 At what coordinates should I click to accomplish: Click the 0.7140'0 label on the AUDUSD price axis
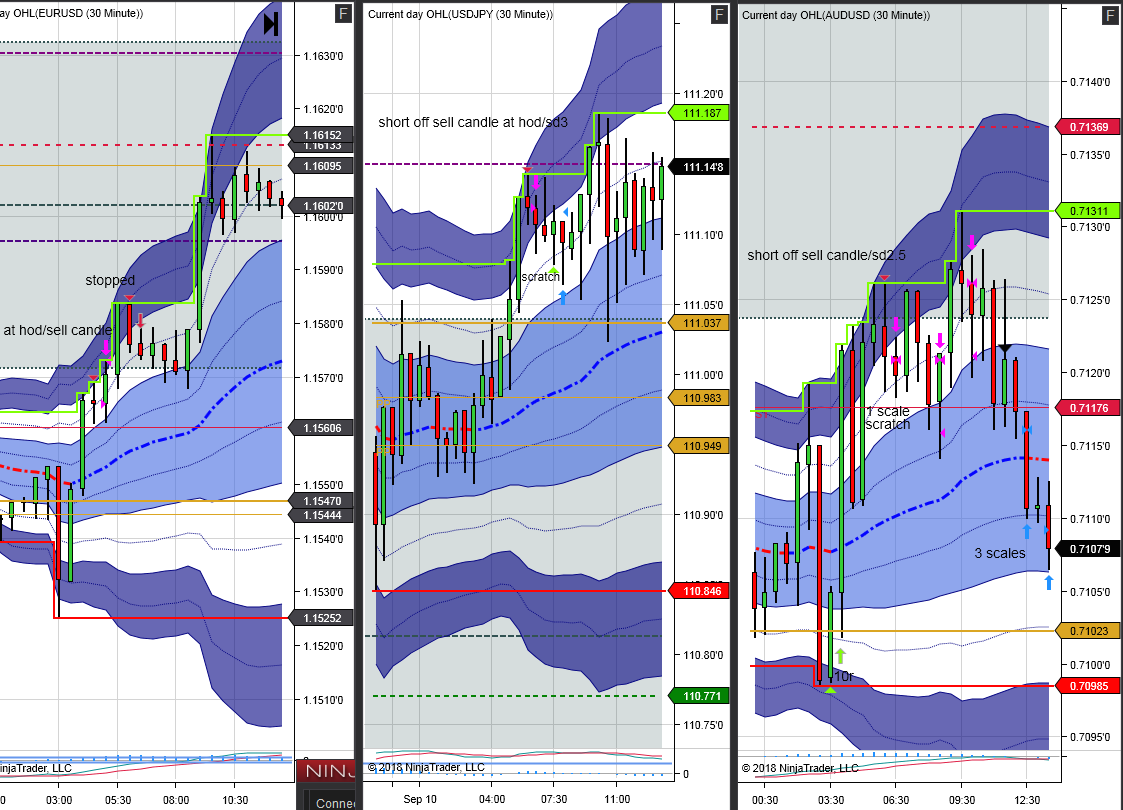1090,82
